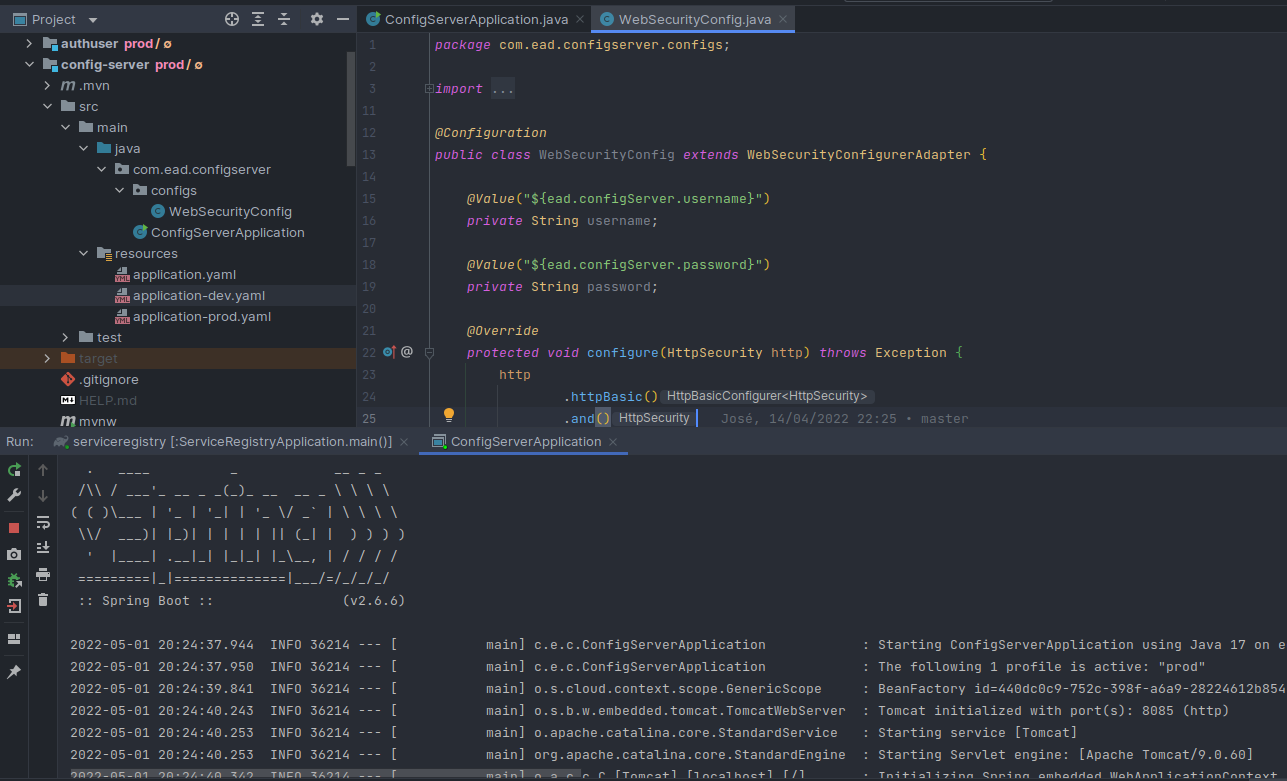The height and width of the screenshot is (781, 1287).
Task: Click the Expand All icon in the Project toolbar
Action: click(258, 19)
